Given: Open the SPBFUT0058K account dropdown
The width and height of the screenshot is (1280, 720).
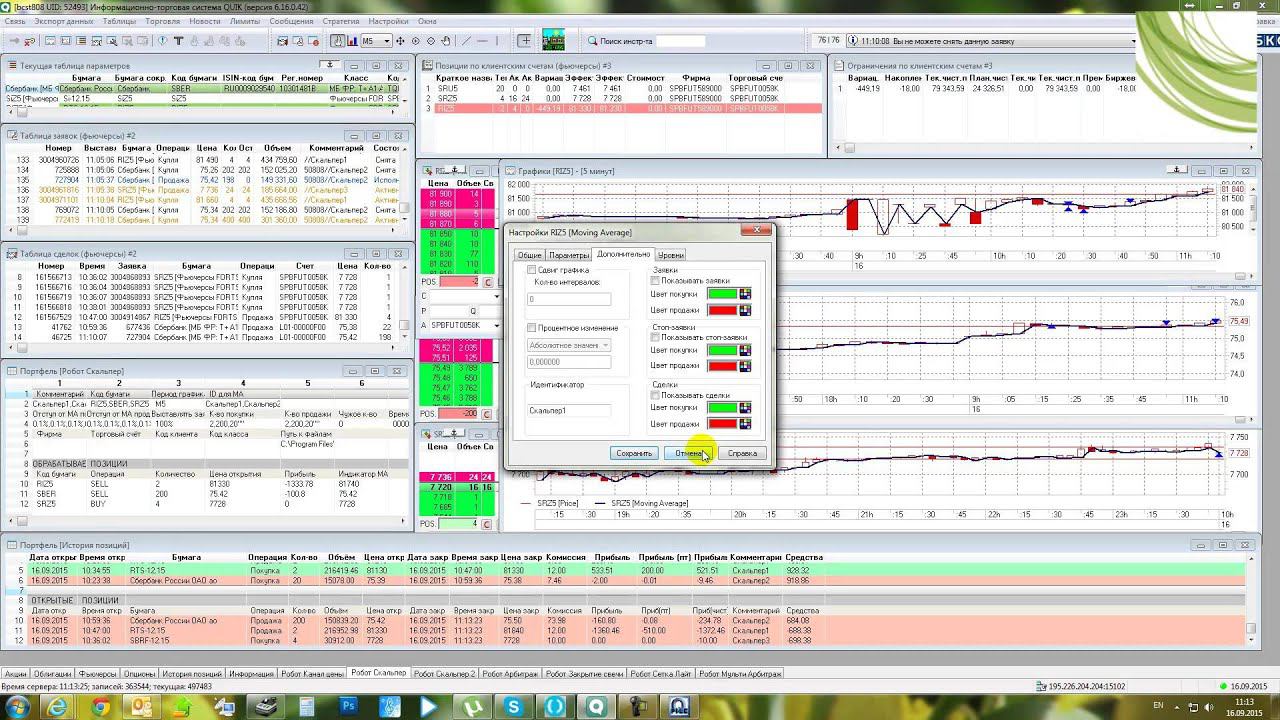Looking at the screenshot, I should 465,325.
